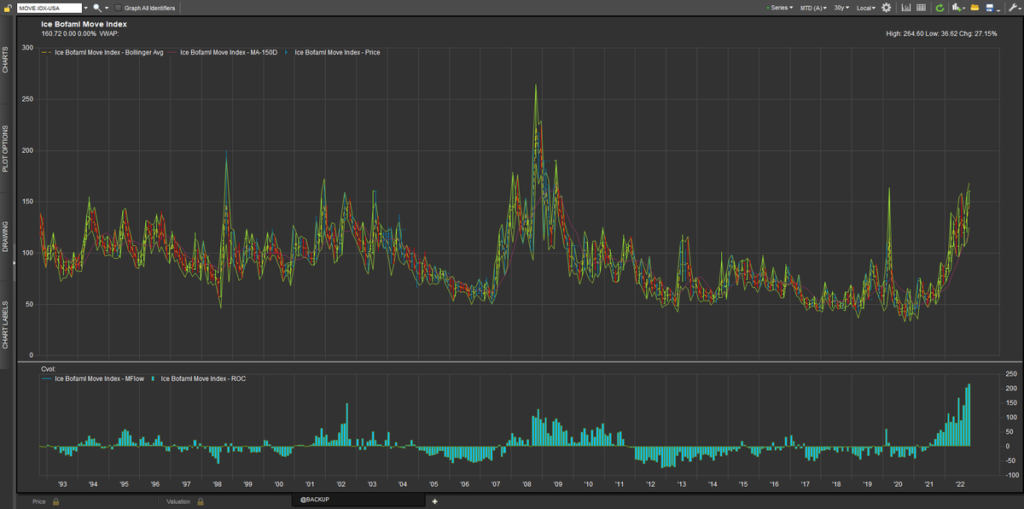Expand the search options dropdown arrow
Screen dimensions: 1024x509
(106, 8)
